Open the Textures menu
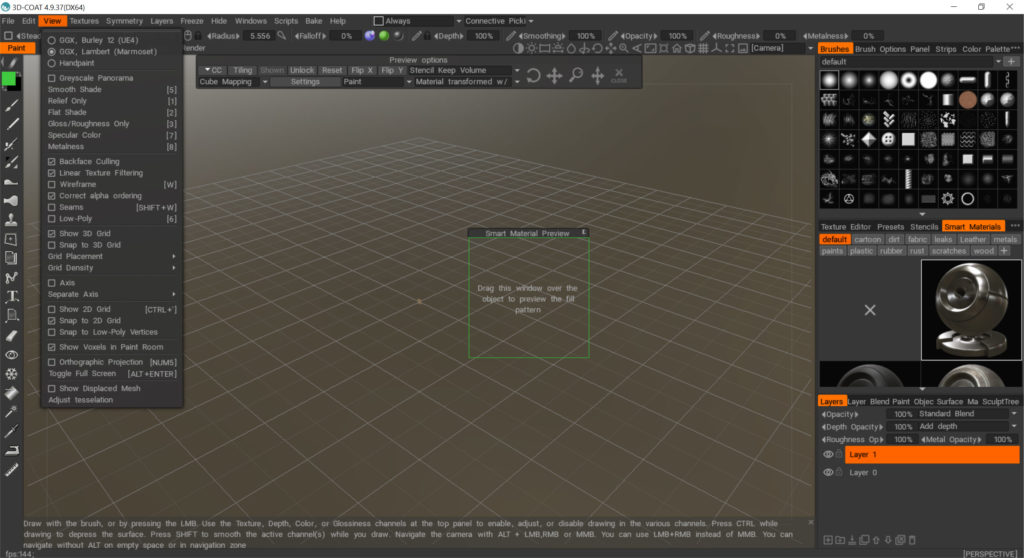Image resolution: width=1024 pixels, height=558 pixels. 84,21
